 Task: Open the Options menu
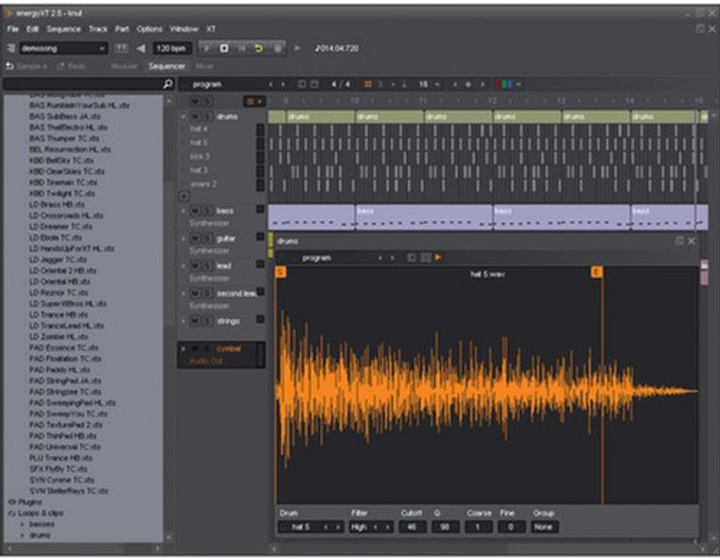[x=149, y=29]
